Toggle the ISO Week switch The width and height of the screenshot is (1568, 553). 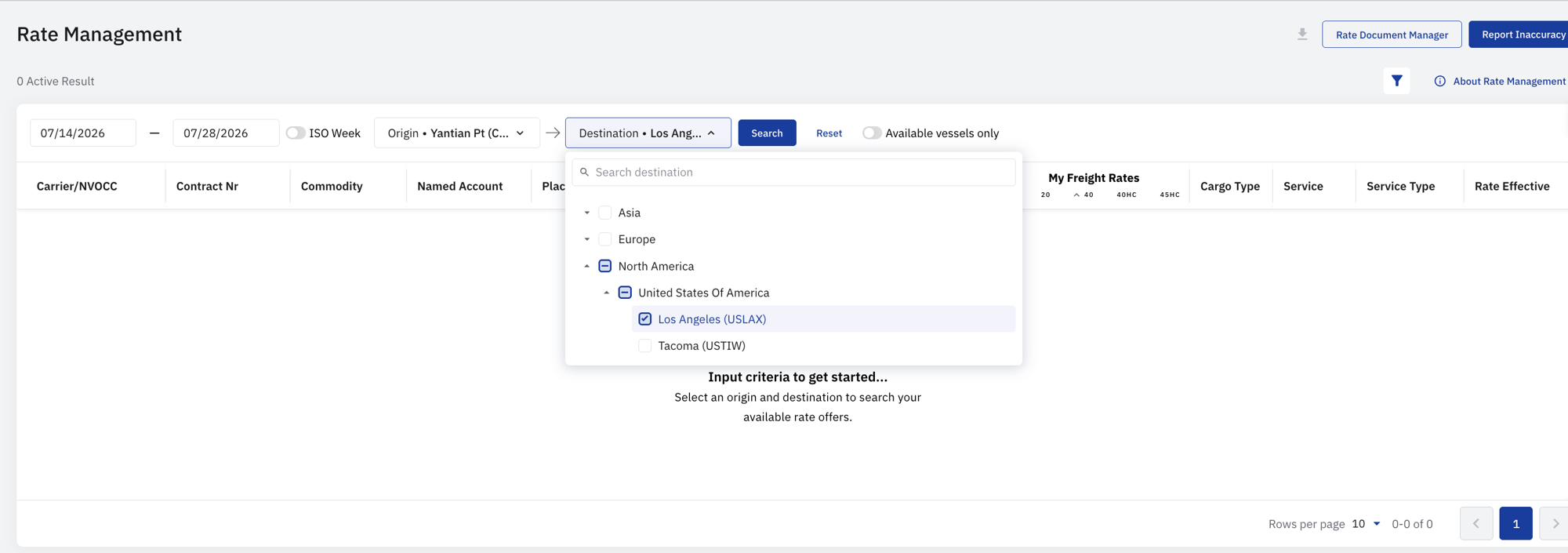(x=296, y=133)
